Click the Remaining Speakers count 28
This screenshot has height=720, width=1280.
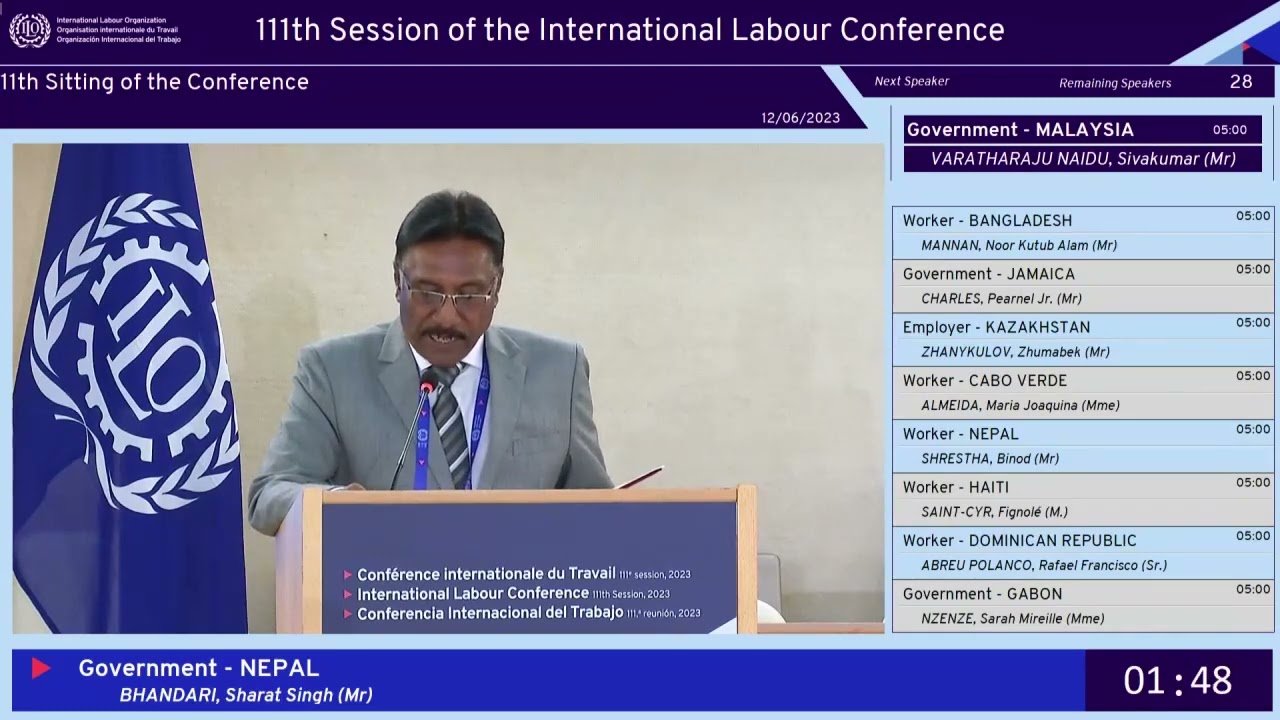[x=1240, y=82]
